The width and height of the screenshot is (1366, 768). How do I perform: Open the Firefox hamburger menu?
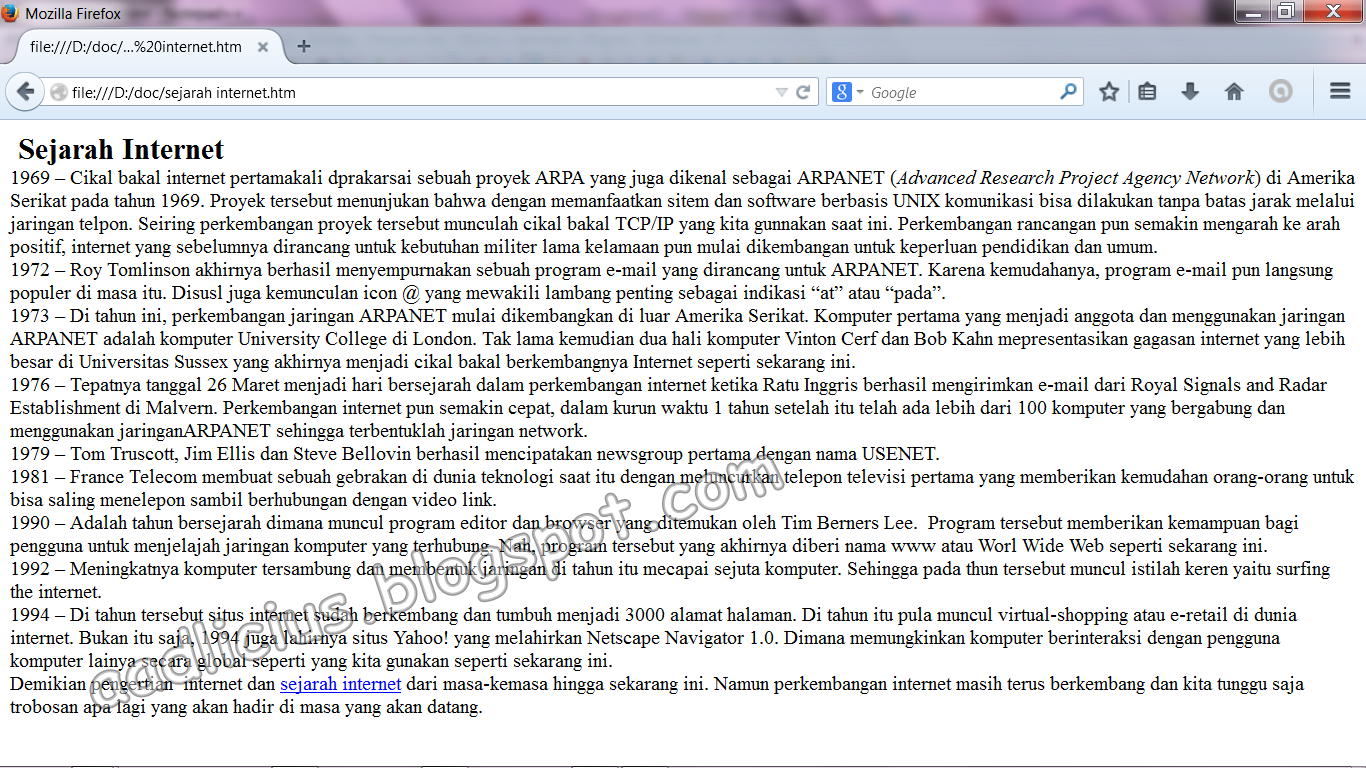pos(1340,92)
